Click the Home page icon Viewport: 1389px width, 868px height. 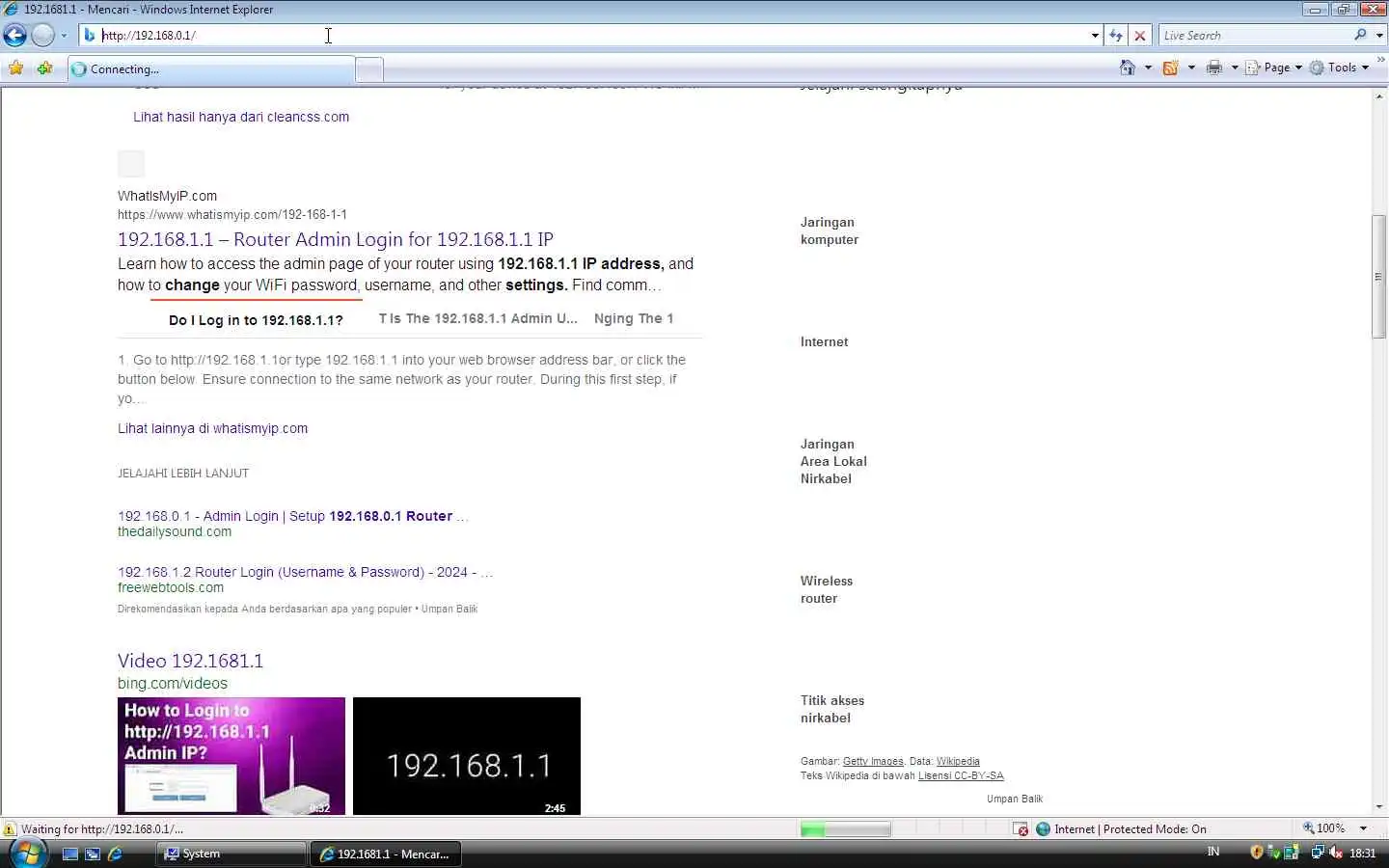(1127, 68)
